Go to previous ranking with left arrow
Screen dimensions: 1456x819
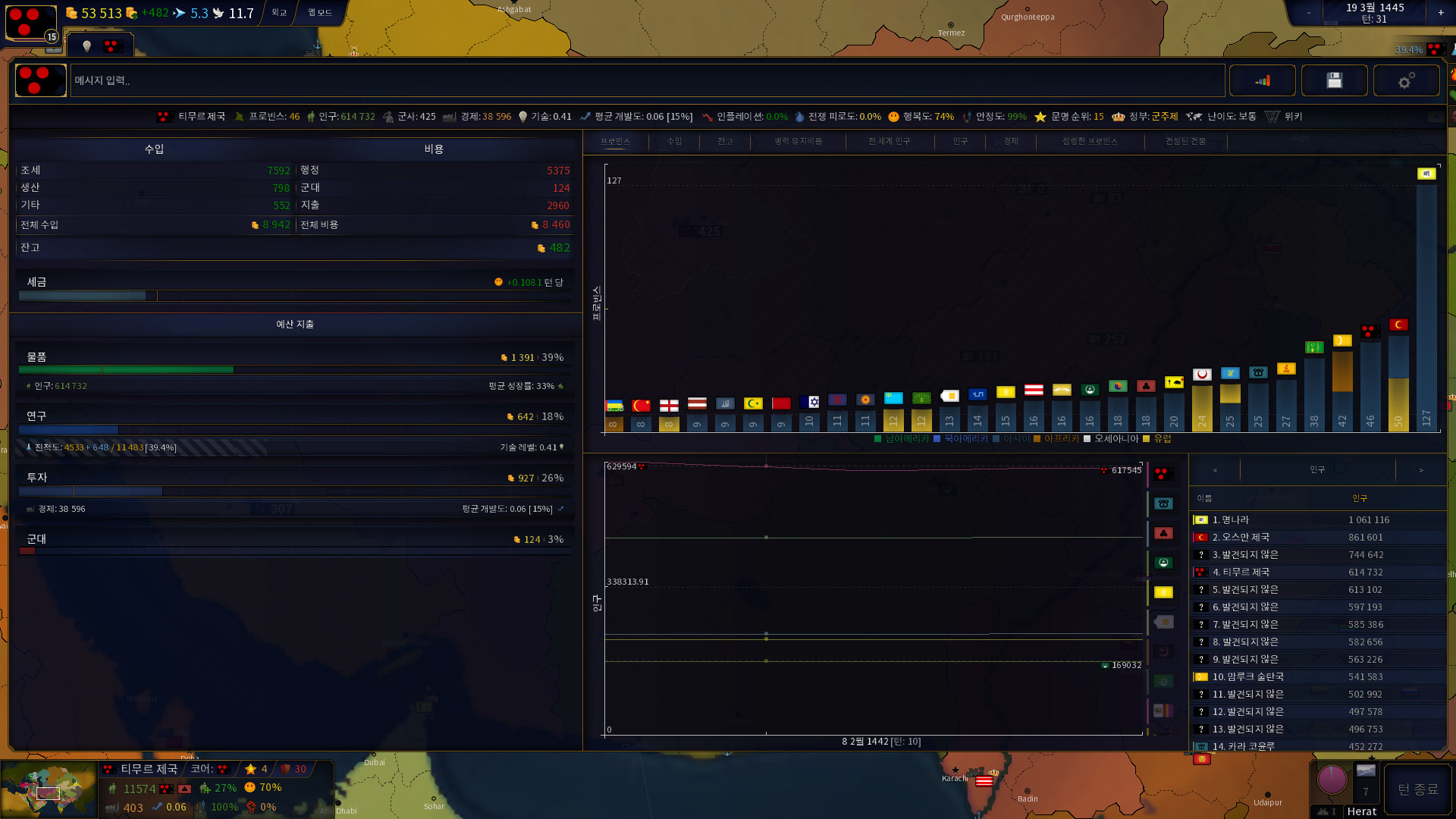coord(1215,470)
